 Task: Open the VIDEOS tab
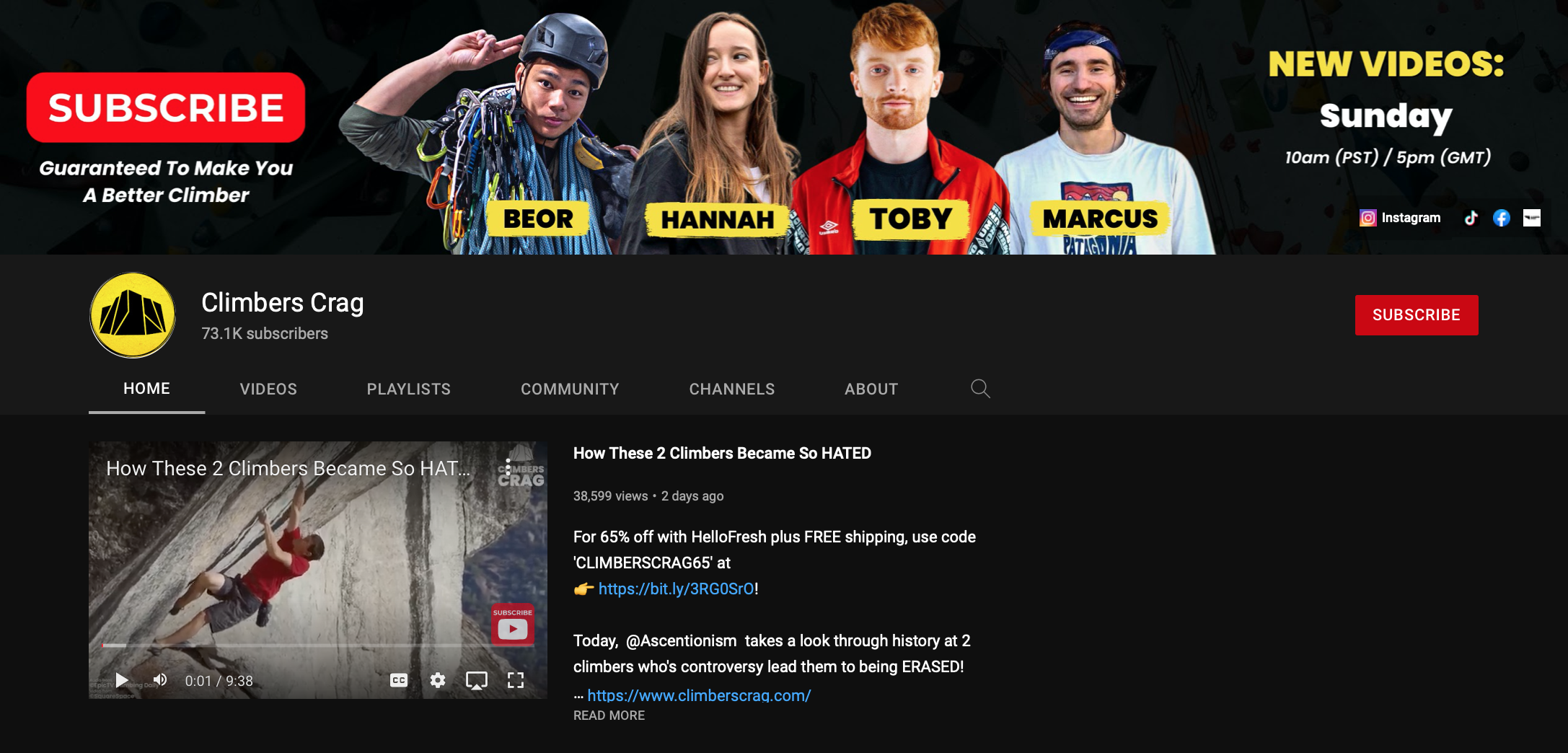[268, 389]
